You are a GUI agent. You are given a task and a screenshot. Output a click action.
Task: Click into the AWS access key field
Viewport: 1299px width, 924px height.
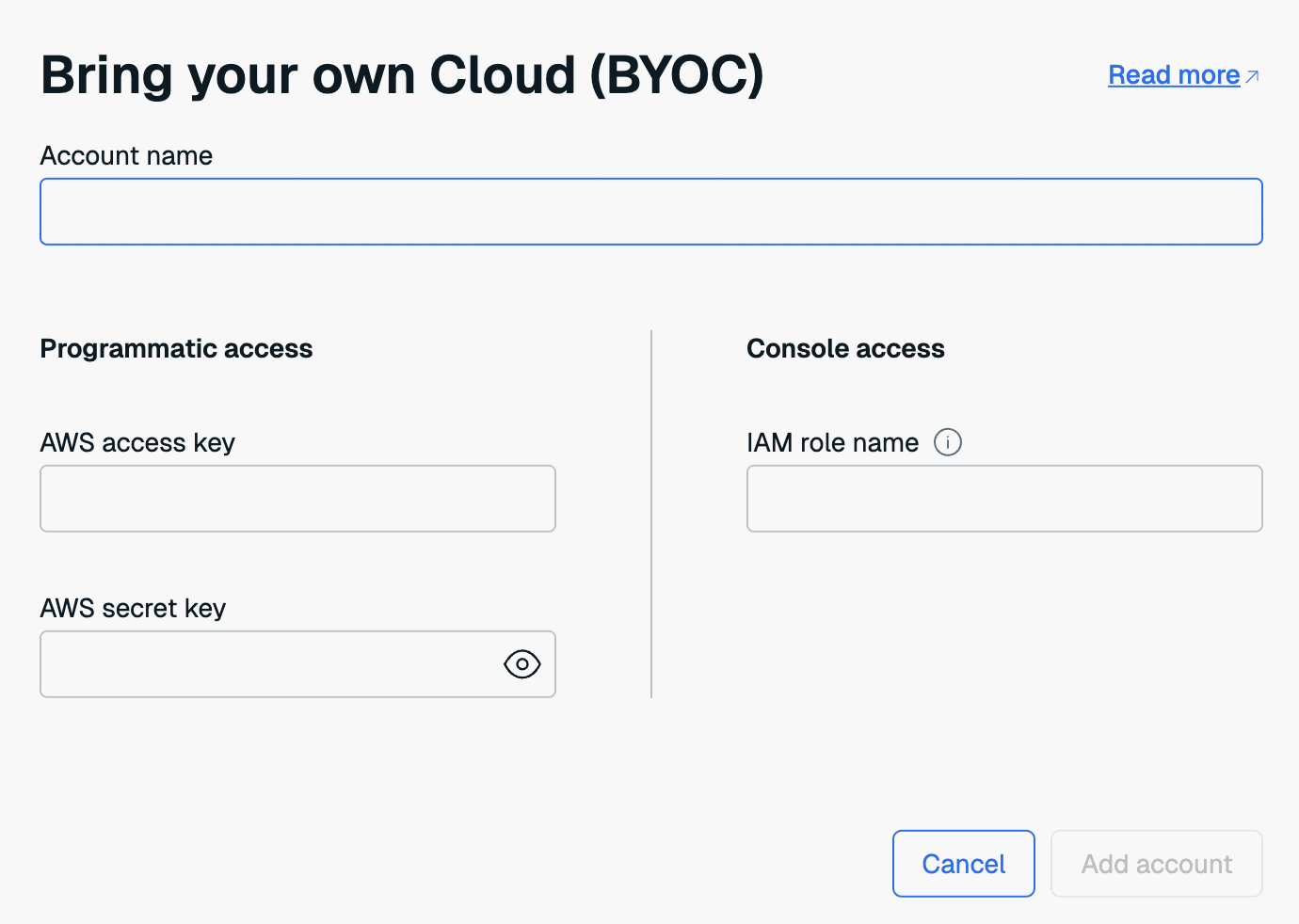click(x=297, y=499)
